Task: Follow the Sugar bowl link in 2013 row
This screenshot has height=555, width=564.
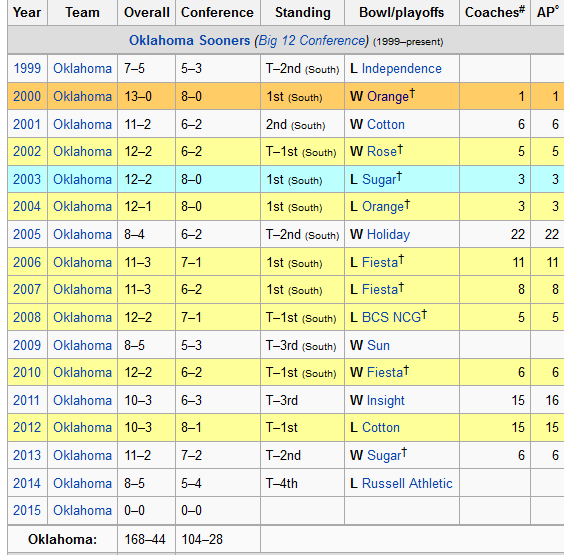Action: click(x=384, y=456)
